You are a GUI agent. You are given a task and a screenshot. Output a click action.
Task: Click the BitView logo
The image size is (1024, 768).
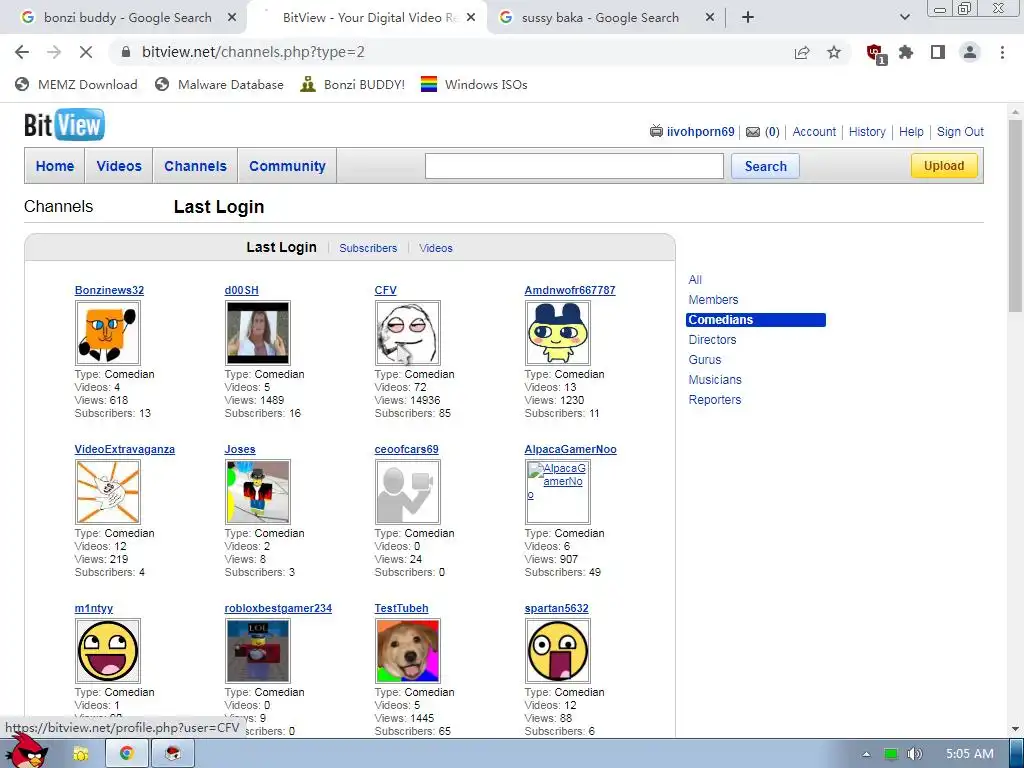coord(64,125)
